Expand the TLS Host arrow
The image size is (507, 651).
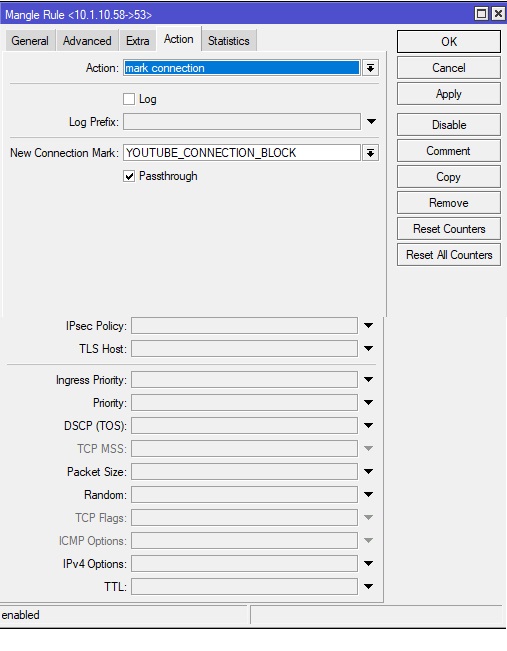368,348
